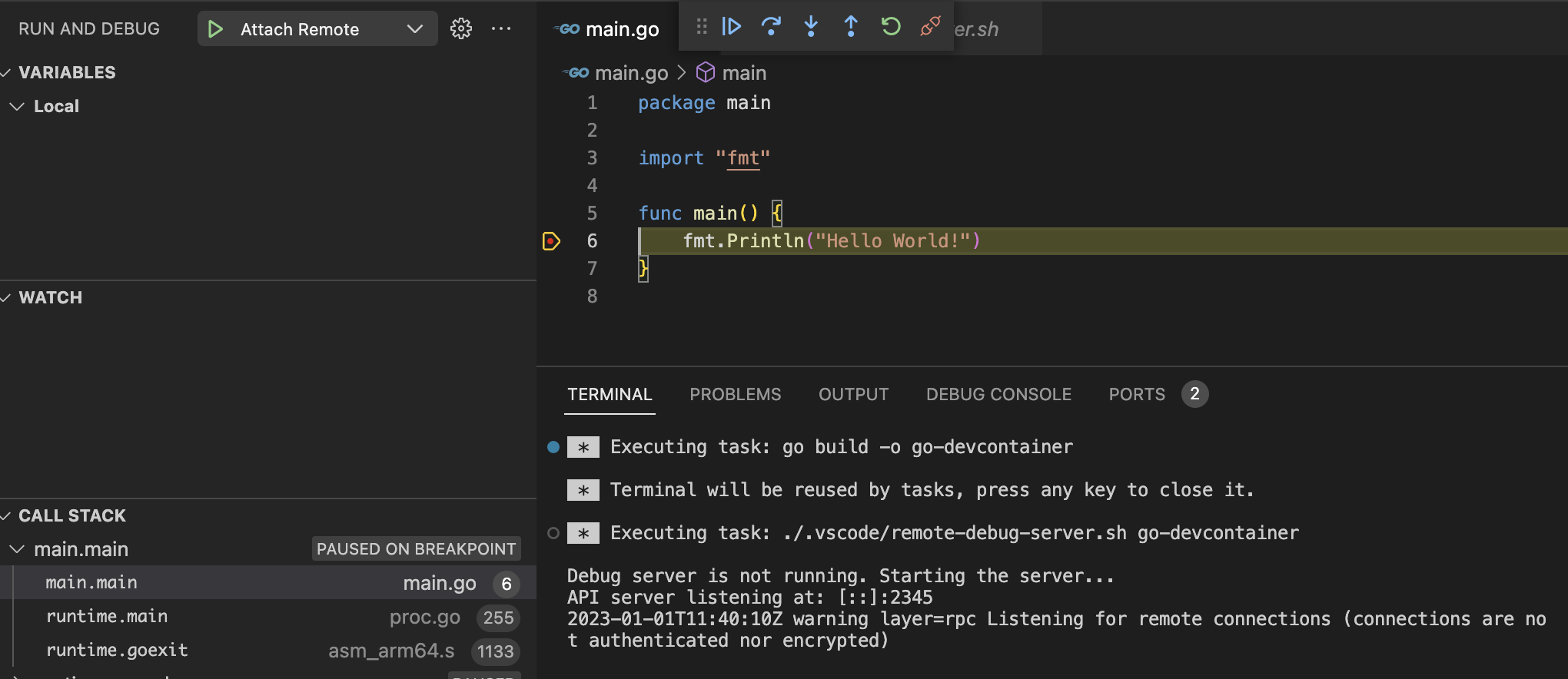Continue execution in the debug toolbar
The width and height of the screenshot is (1568, 679).
(731, 27)
